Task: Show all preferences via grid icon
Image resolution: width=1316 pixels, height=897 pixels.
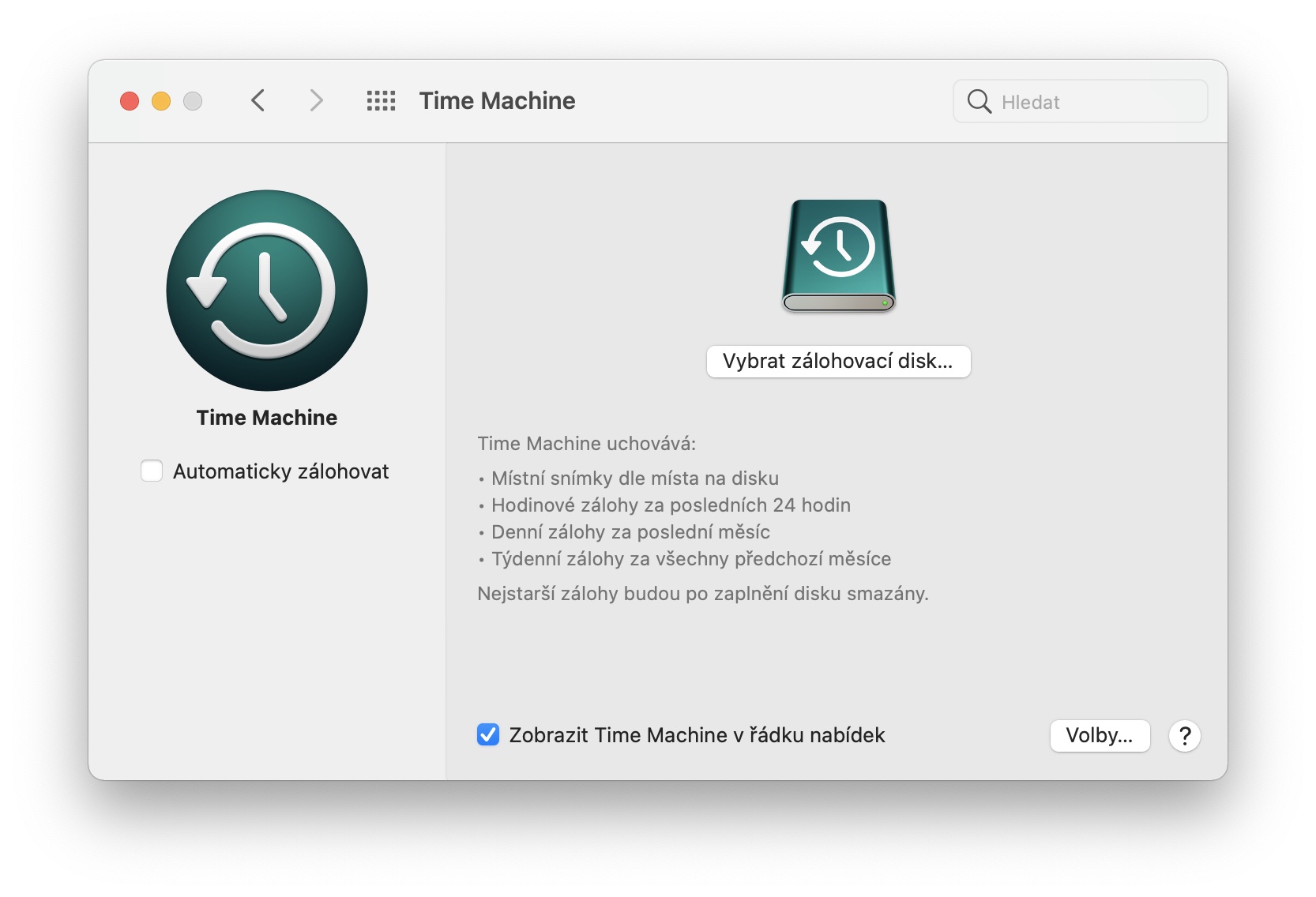Action: [381, 101]
